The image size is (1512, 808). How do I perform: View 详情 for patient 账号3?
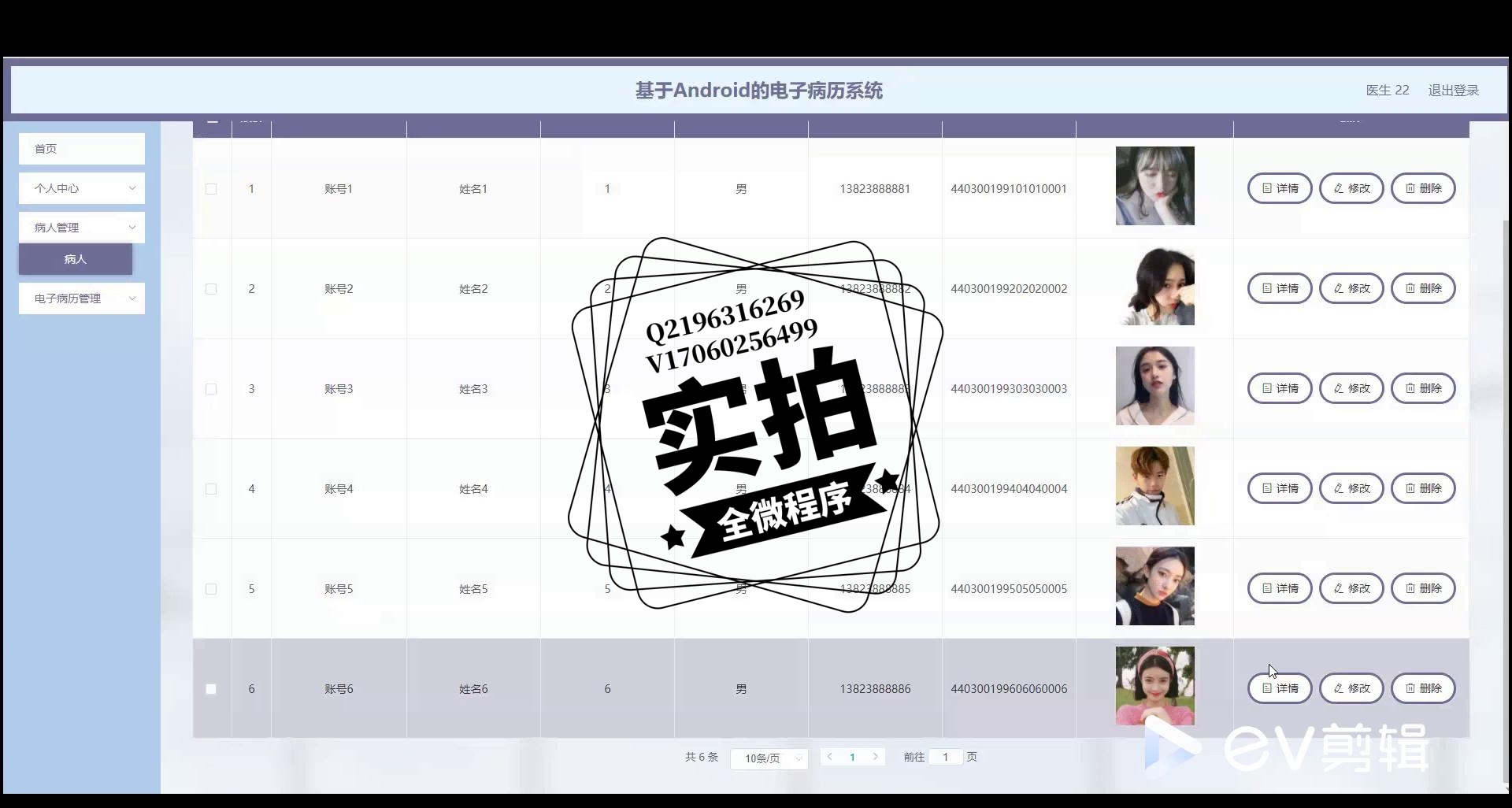click(x=1280, y=388)
